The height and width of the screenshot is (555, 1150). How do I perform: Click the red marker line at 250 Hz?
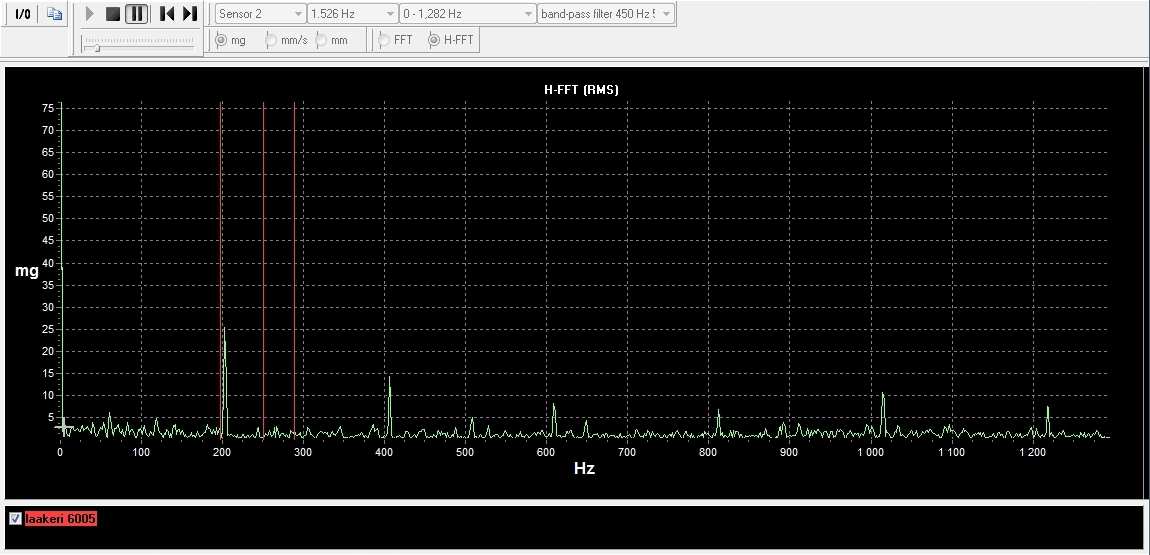263,271
